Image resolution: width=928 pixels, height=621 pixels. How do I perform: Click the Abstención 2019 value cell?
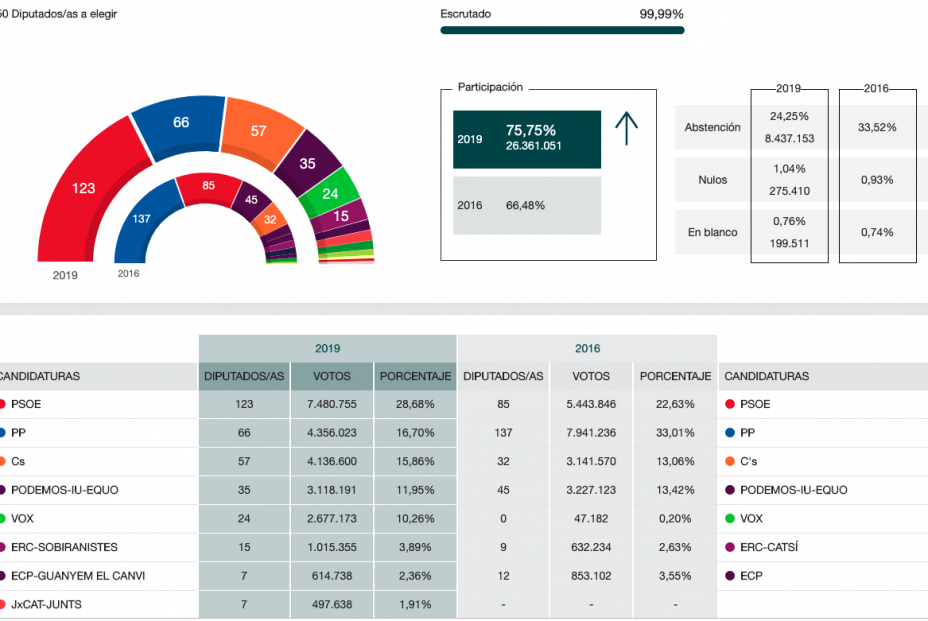tap(789, 127)
